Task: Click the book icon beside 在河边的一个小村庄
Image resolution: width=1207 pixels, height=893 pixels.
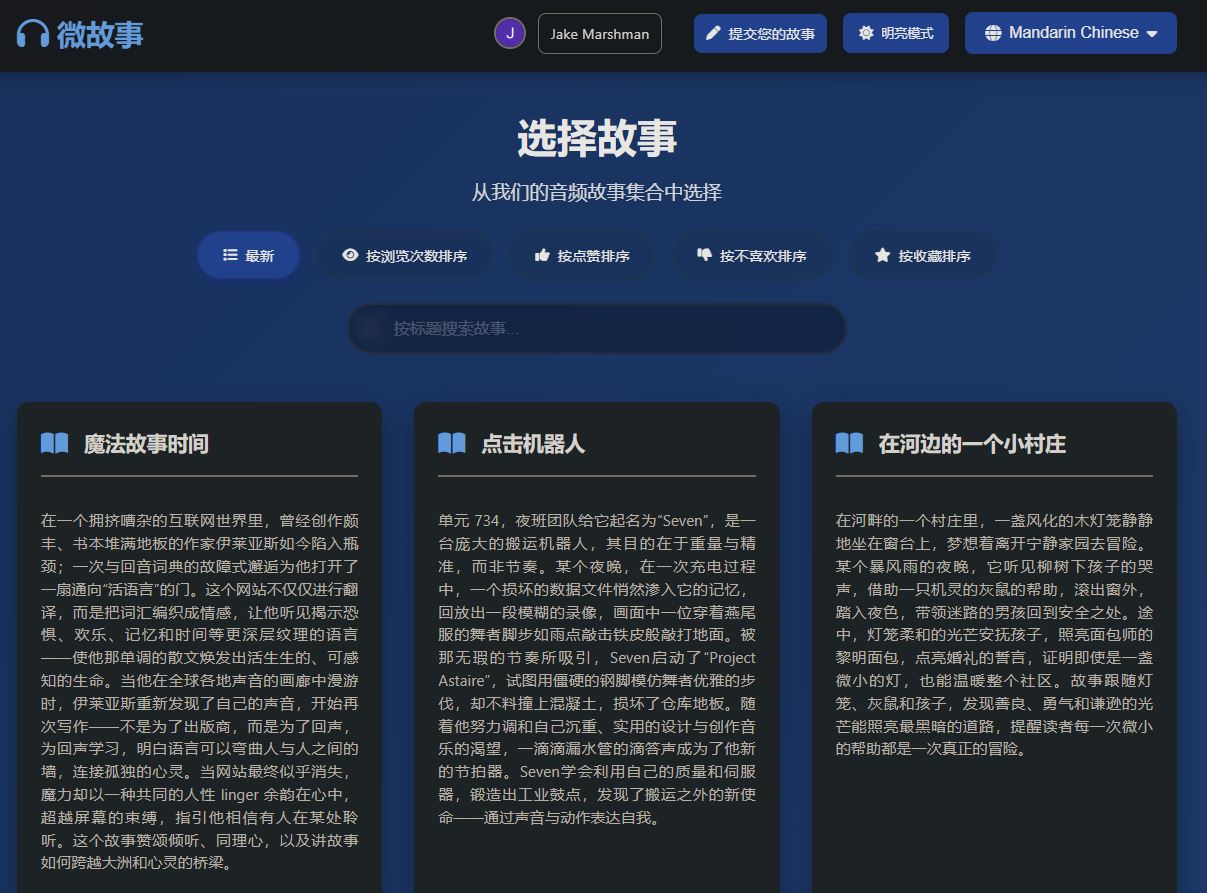Action: click(849, 443)
